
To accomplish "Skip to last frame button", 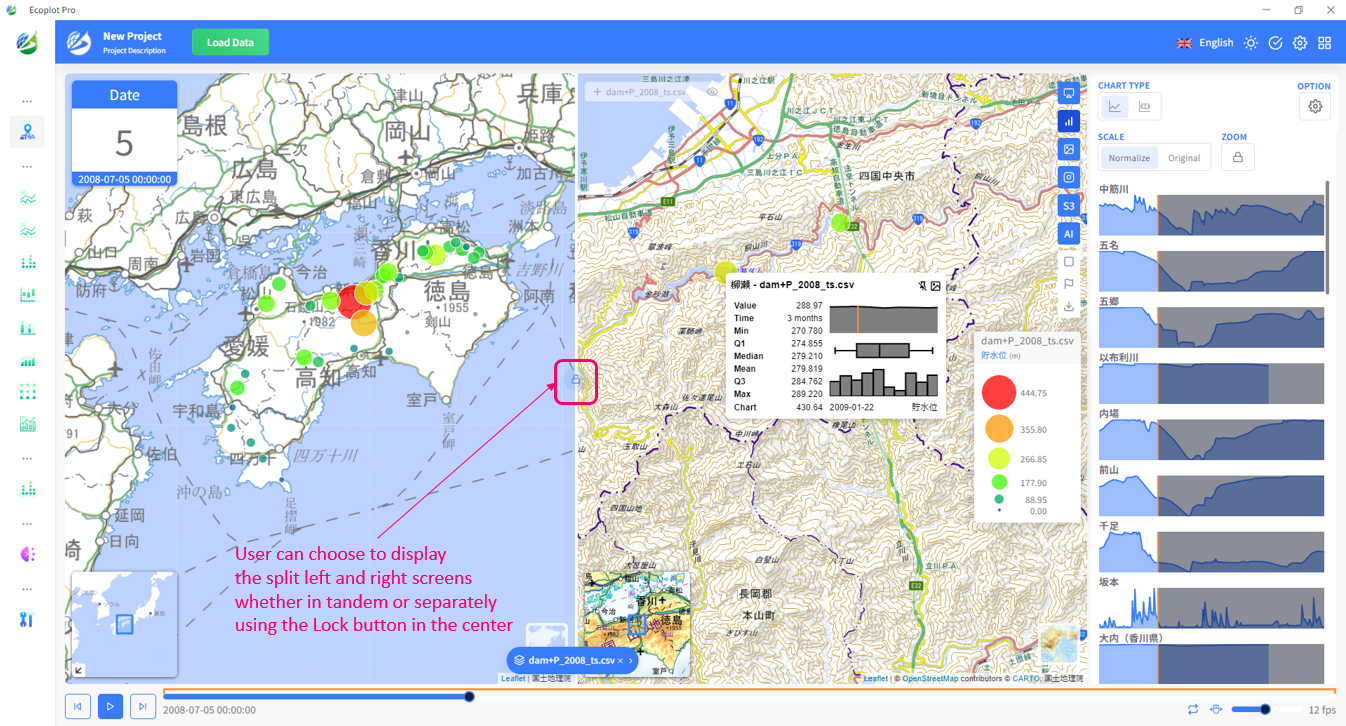I will click(x=143, y=706).
